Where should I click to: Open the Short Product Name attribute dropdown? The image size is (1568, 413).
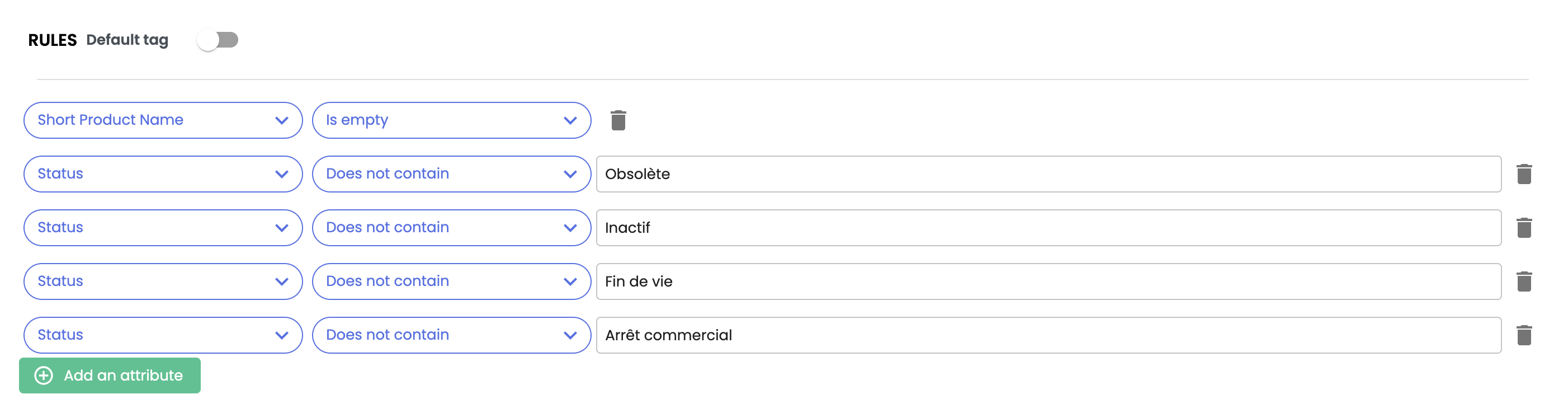(x=163, y=120)
